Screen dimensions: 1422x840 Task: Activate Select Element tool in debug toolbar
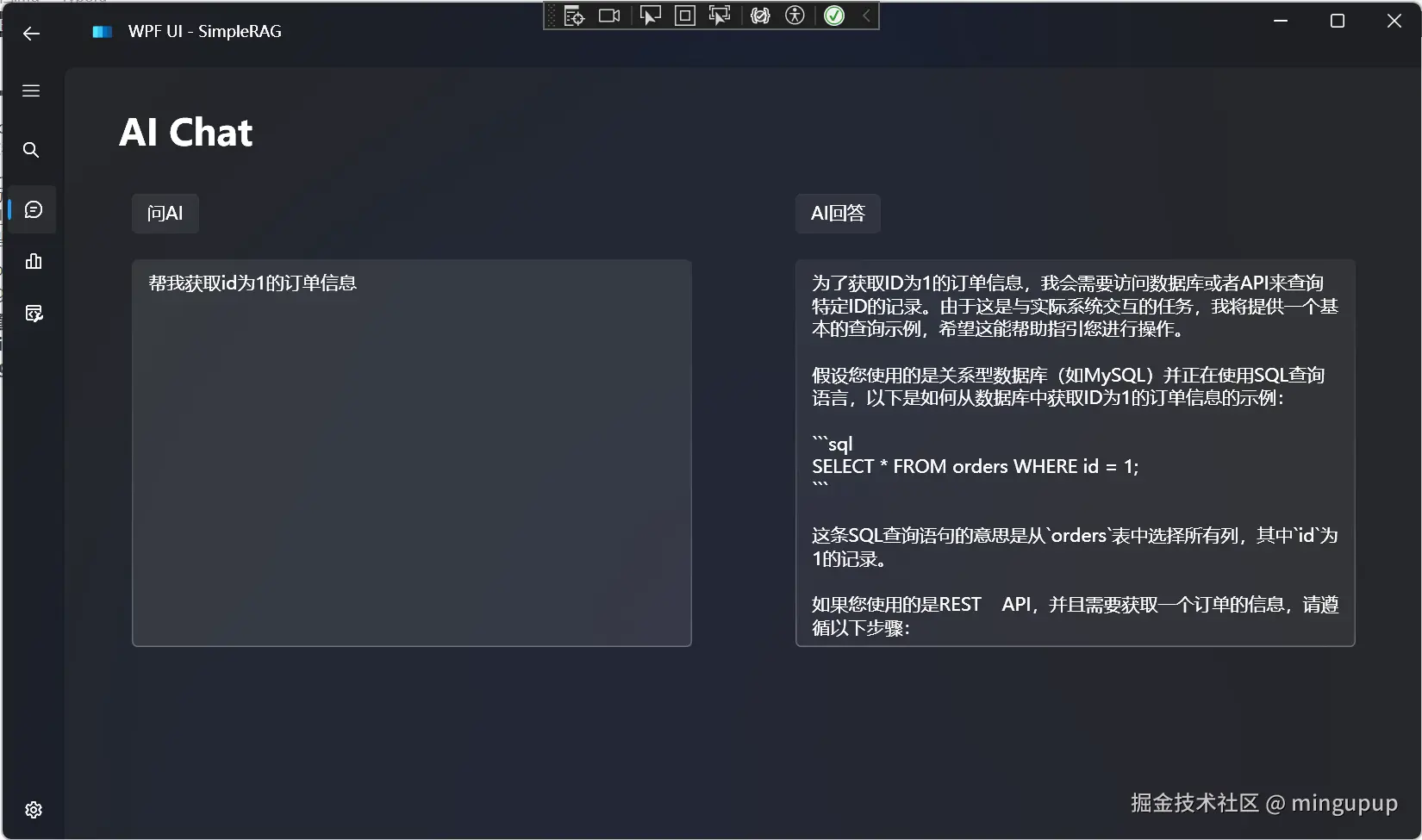[650, 16]
